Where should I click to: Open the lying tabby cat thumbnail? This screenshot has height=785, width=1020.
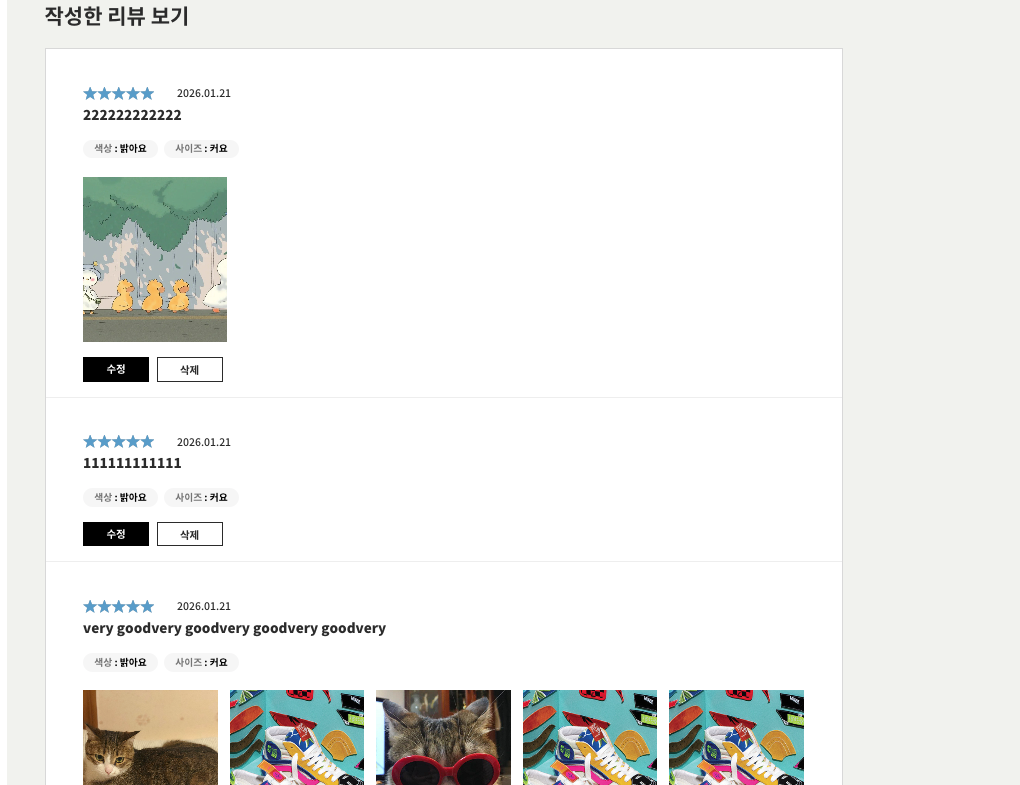[x=150, y=738]
